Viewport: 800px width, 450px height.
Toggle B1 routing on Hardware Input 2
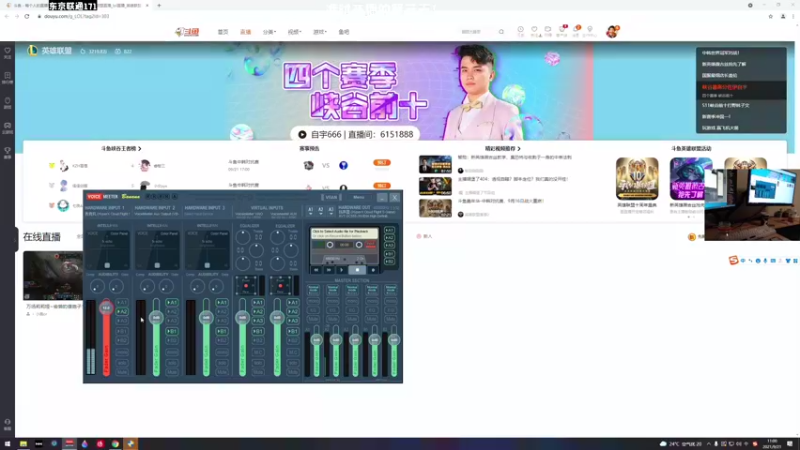(172, 331)
